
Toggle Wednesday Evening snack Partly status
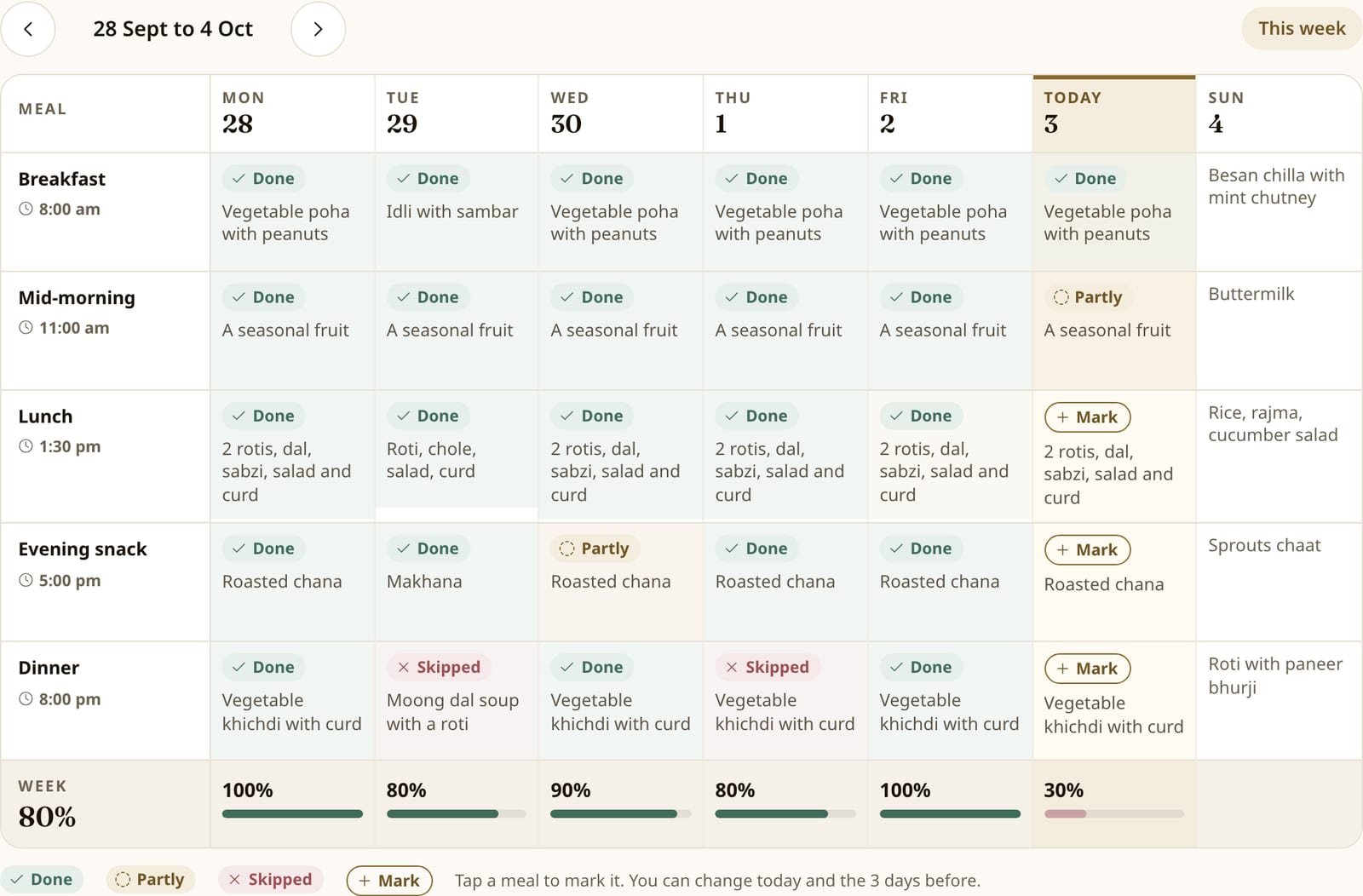click(x=595, y=549)
